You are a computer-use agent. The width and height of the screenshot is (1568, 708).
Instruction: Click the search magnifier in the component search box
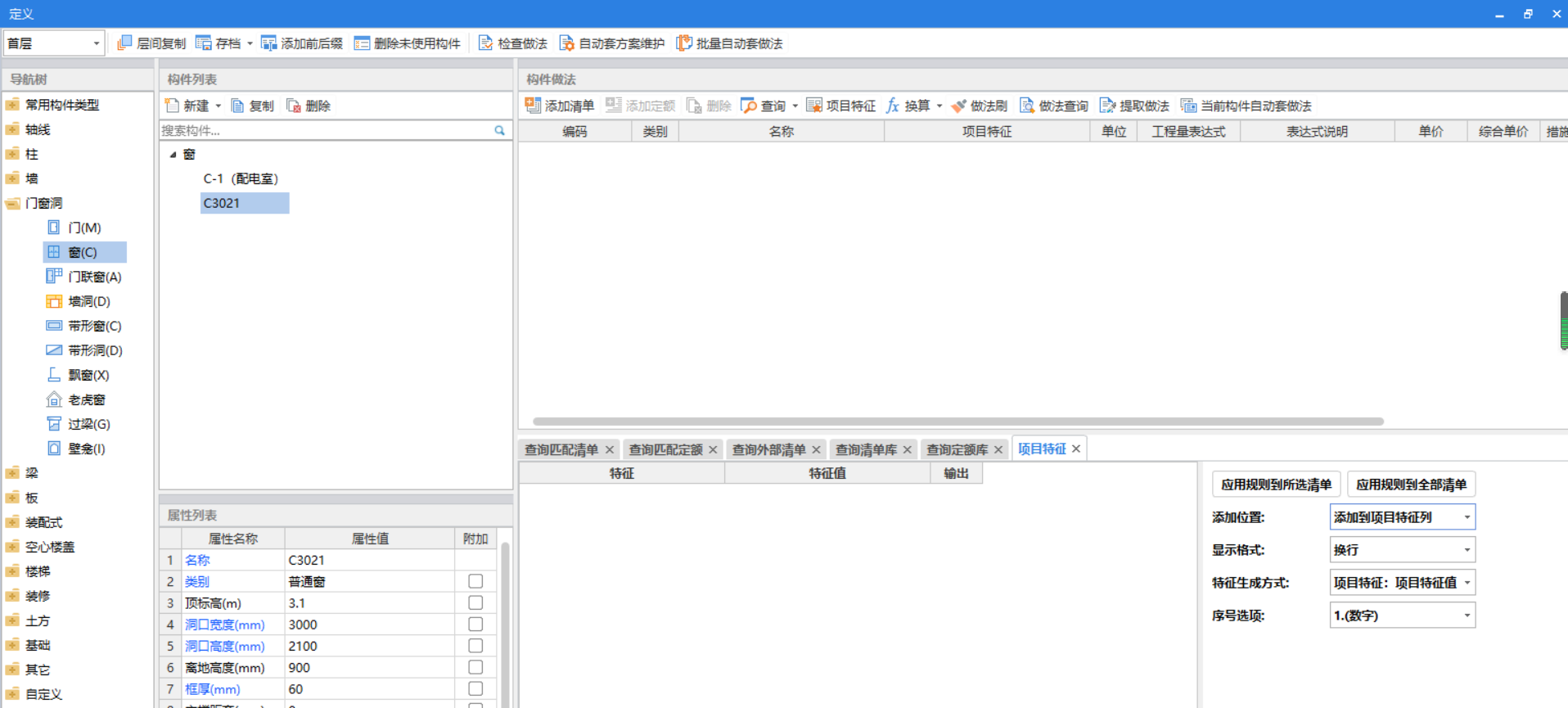tap(499, 130)
